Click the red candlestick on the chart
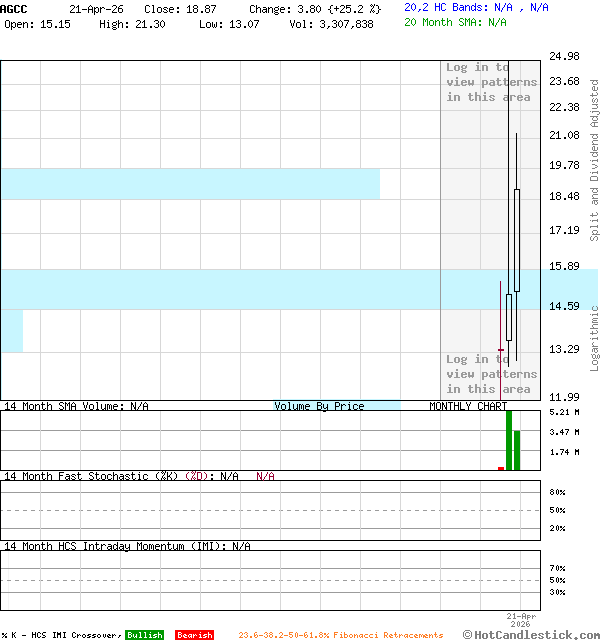Image resolution: width=600 pixels, height=640 pixels. point(501,349)
